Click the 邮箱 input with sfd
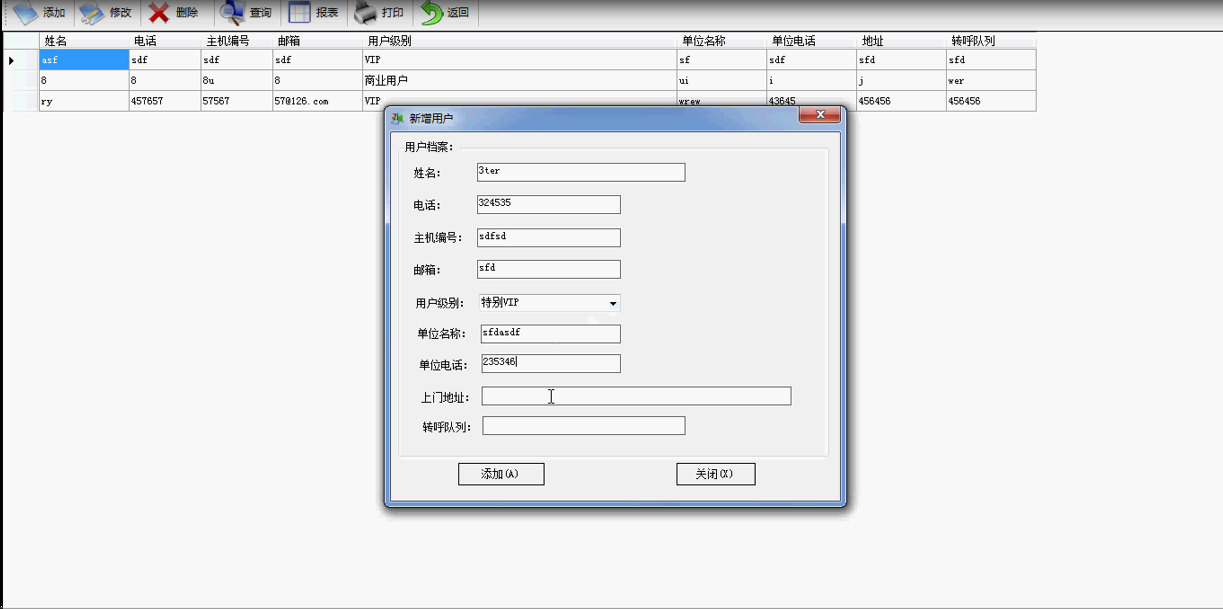The width and height of the screenshot is (1223, 609). pos(549,270)
